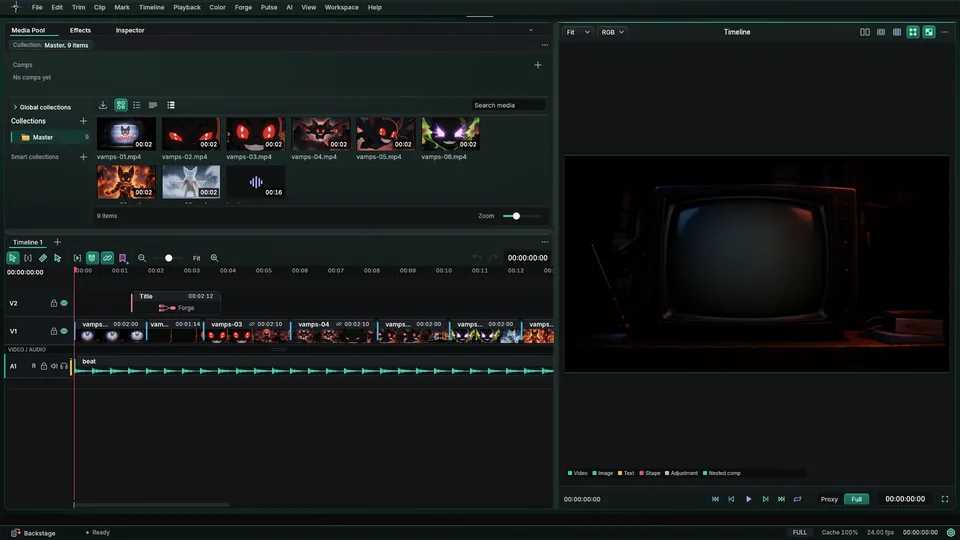Hide the V1 track with the eye
Viewport: 960px width, 540px height.
pos(64,331)
